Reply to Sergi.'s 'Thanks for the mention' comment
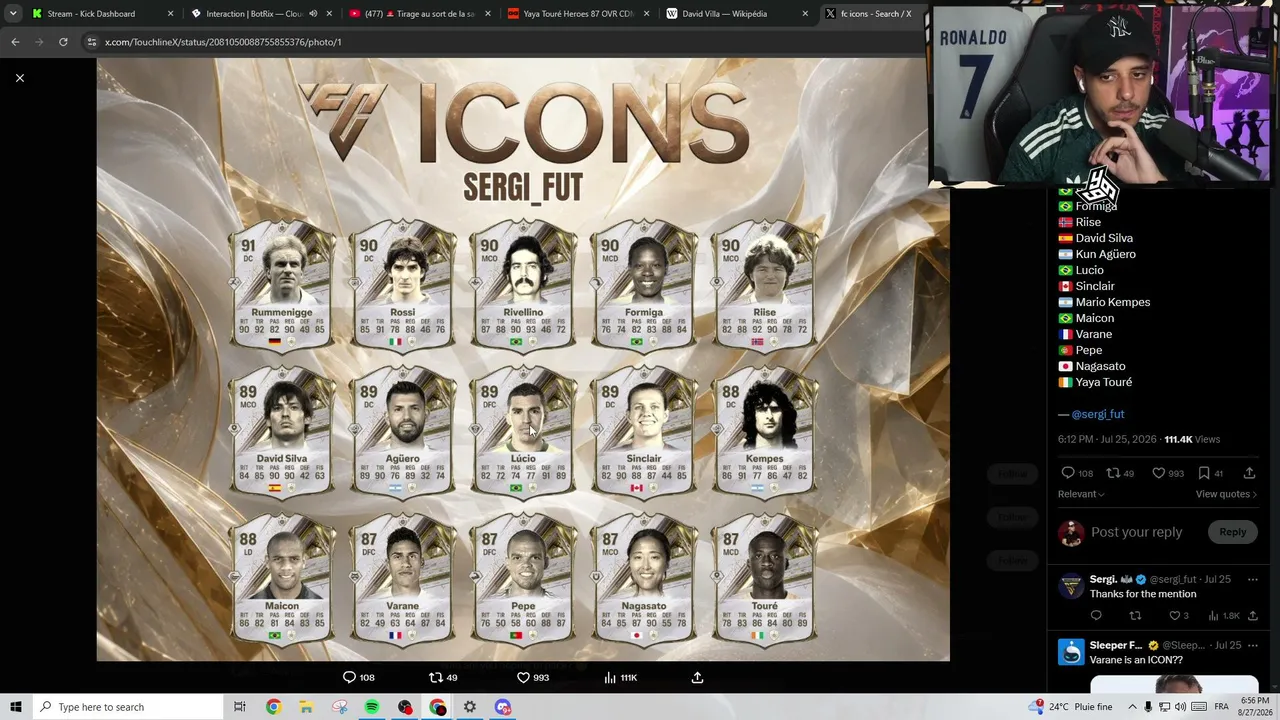 point(1096,616)
